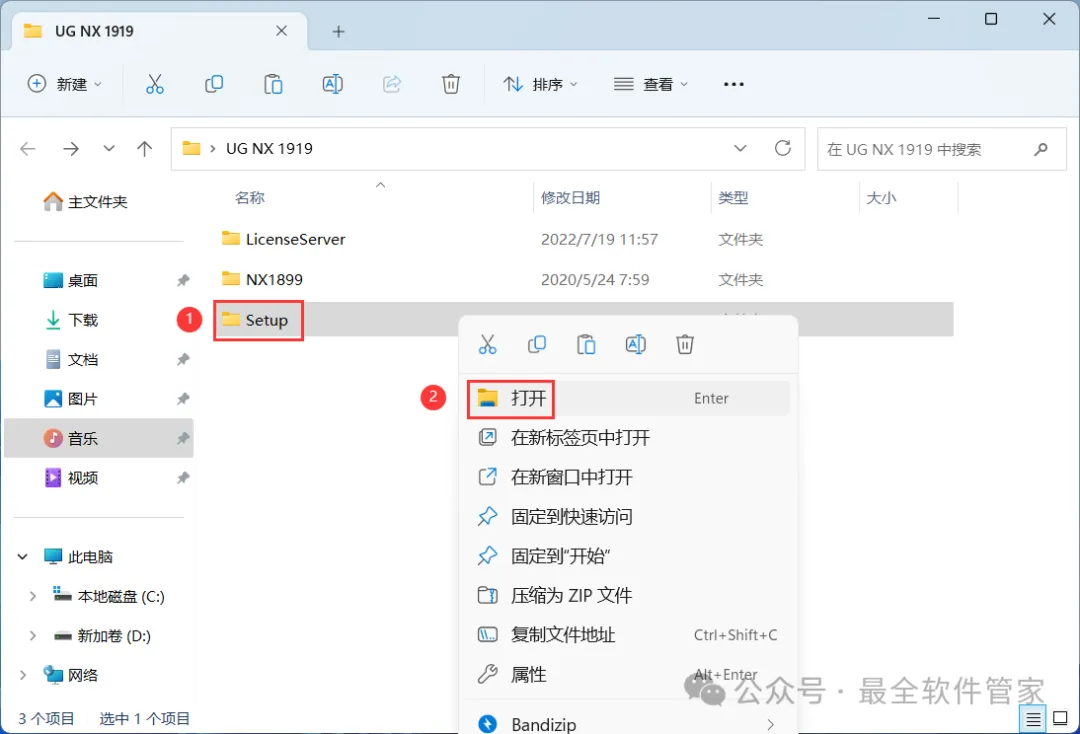Open the recent locations dropdown arrow
Viewport: 1080px width, 734px height.
pyautogui.click(x=109, y=149)
